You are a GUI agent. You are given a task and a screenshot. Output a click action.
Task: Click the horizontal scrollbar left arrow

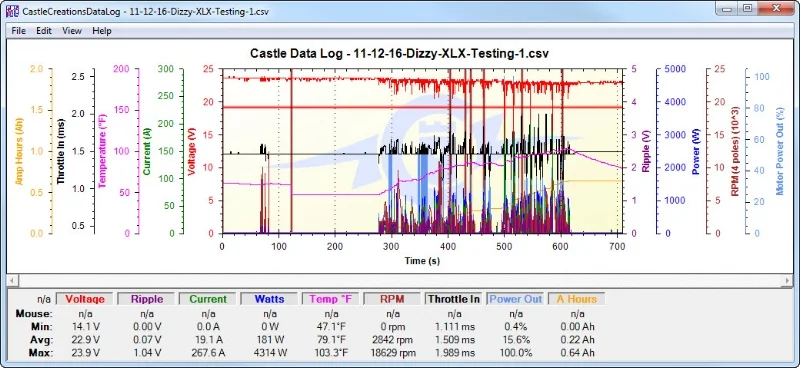coord(12,281)
